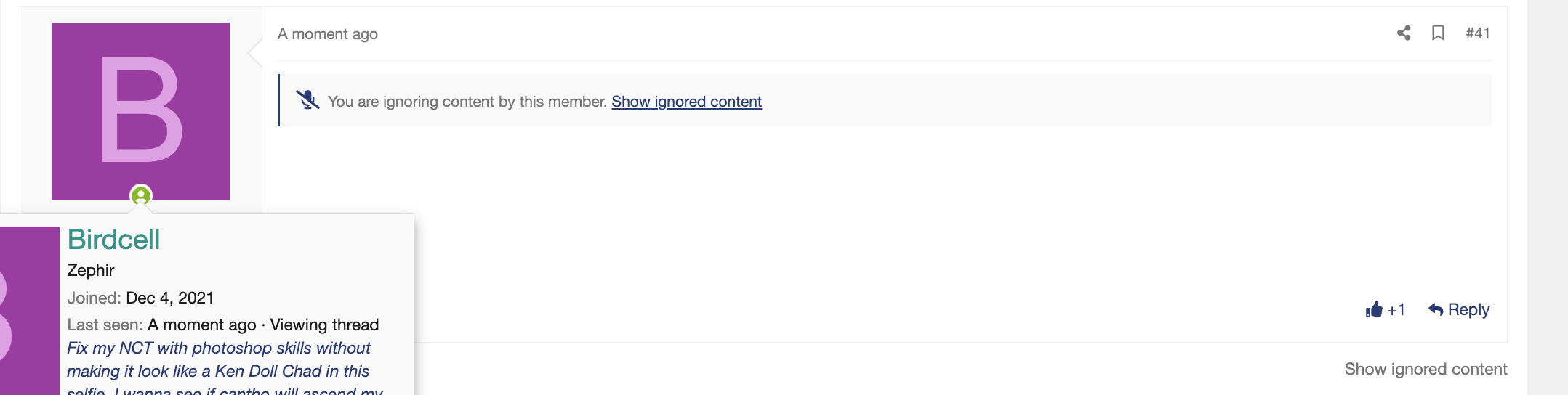Click the inline Show ignored content link
The height and width of the screenshot is (395, 1568).
click(686, 102)
